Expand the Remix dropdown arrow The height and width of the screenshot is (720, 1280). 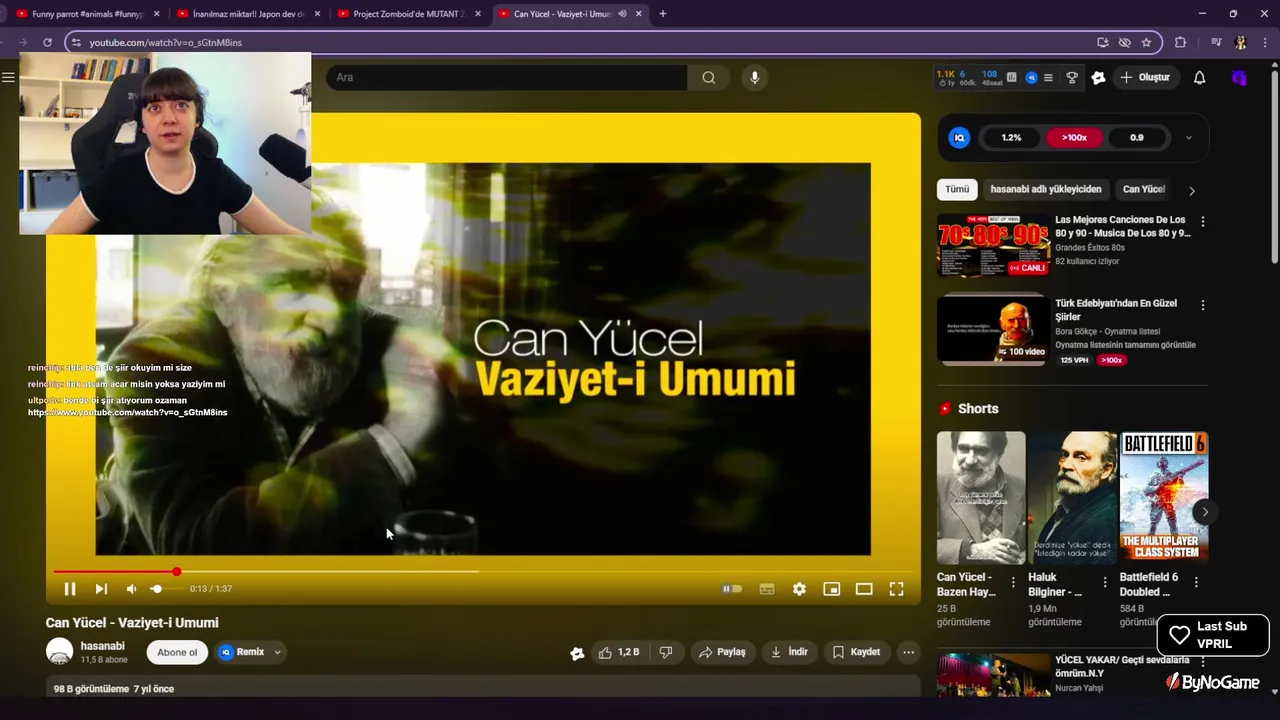click(278, 652)
